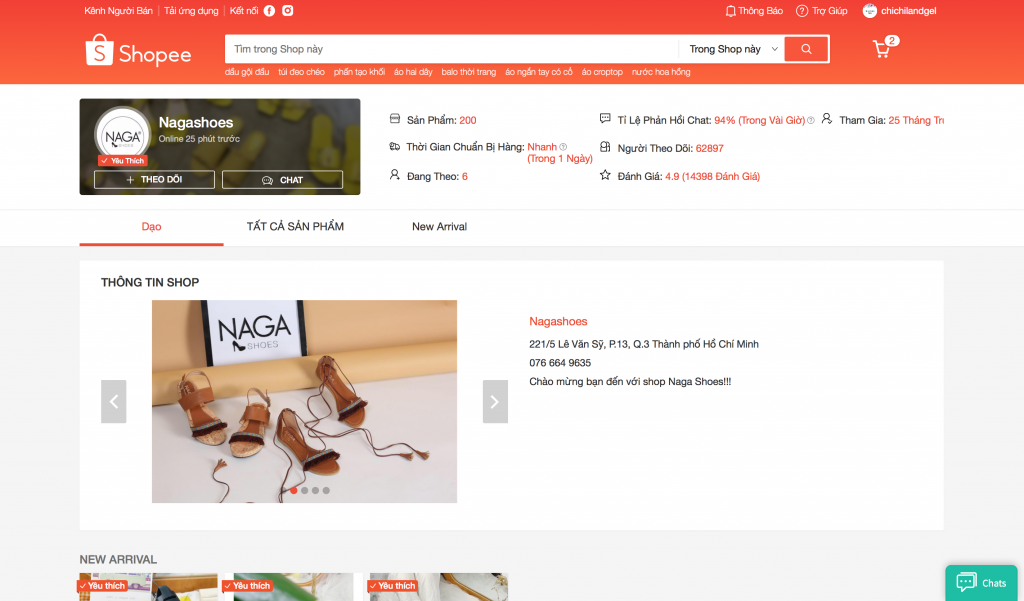The width and height of the screenshot is (1024, 601).
Task: Show previous shop banner image
Action: (x=114, y=401)
